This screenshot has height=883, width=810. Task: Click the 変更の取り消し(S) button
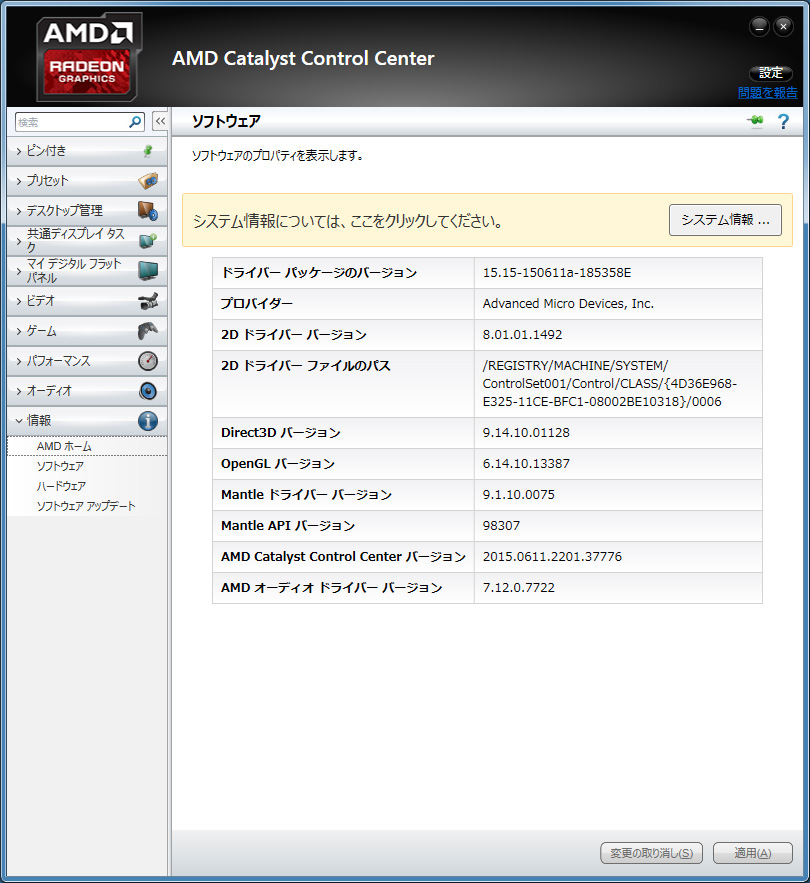pos(652,853)
